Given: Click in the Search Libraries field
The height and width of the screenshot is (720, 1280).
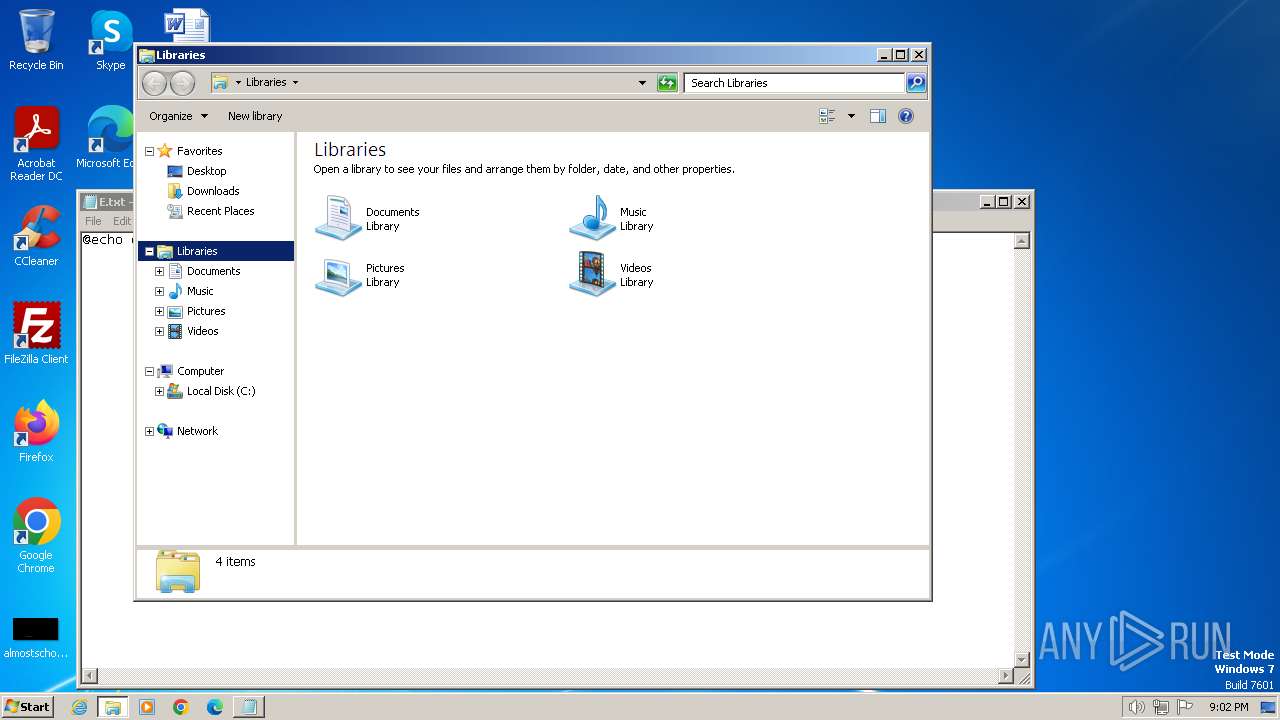Looking at the screenshot, I should click(795, 83).
